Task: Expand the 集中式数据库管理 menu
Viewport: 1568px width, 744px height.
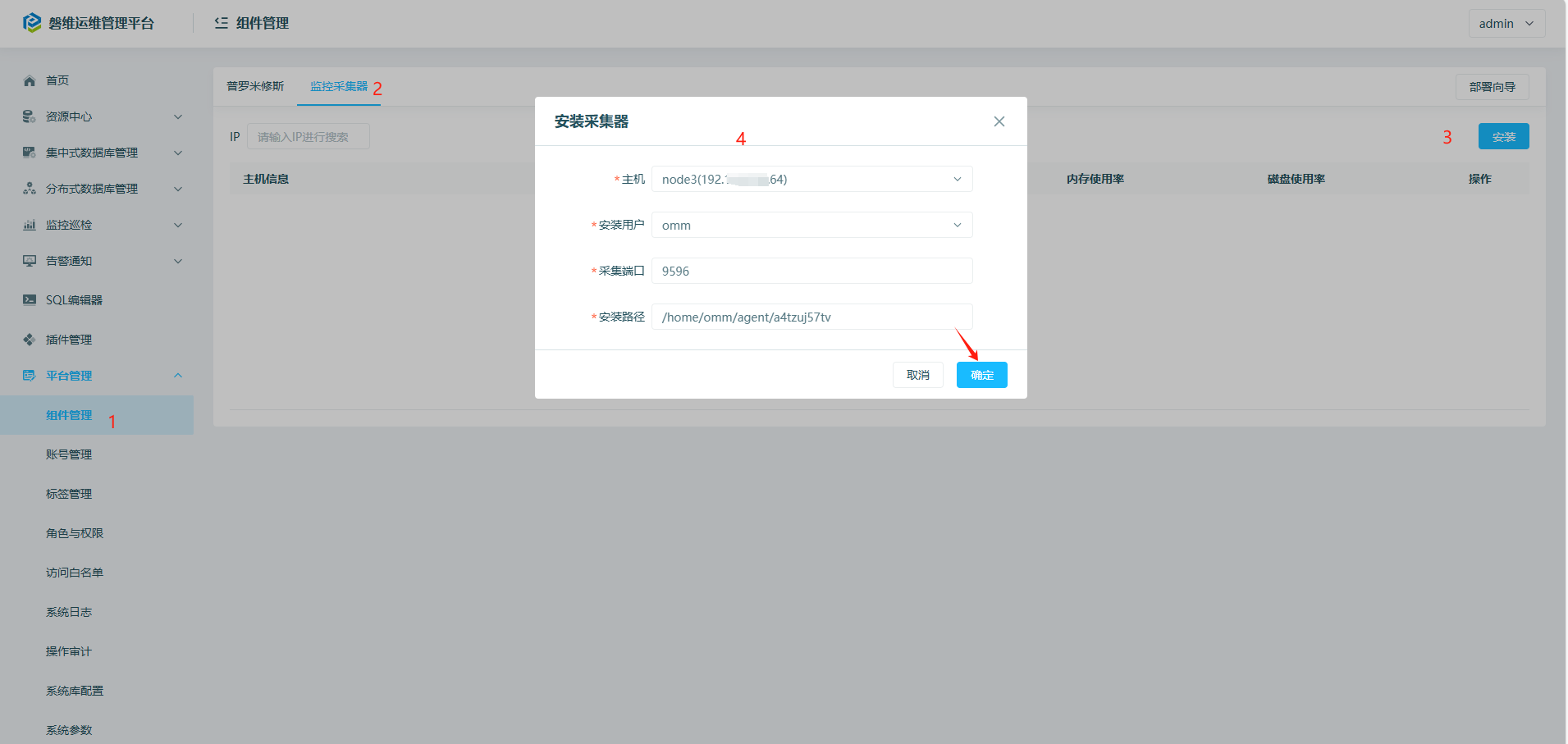Action: (178, 153)
